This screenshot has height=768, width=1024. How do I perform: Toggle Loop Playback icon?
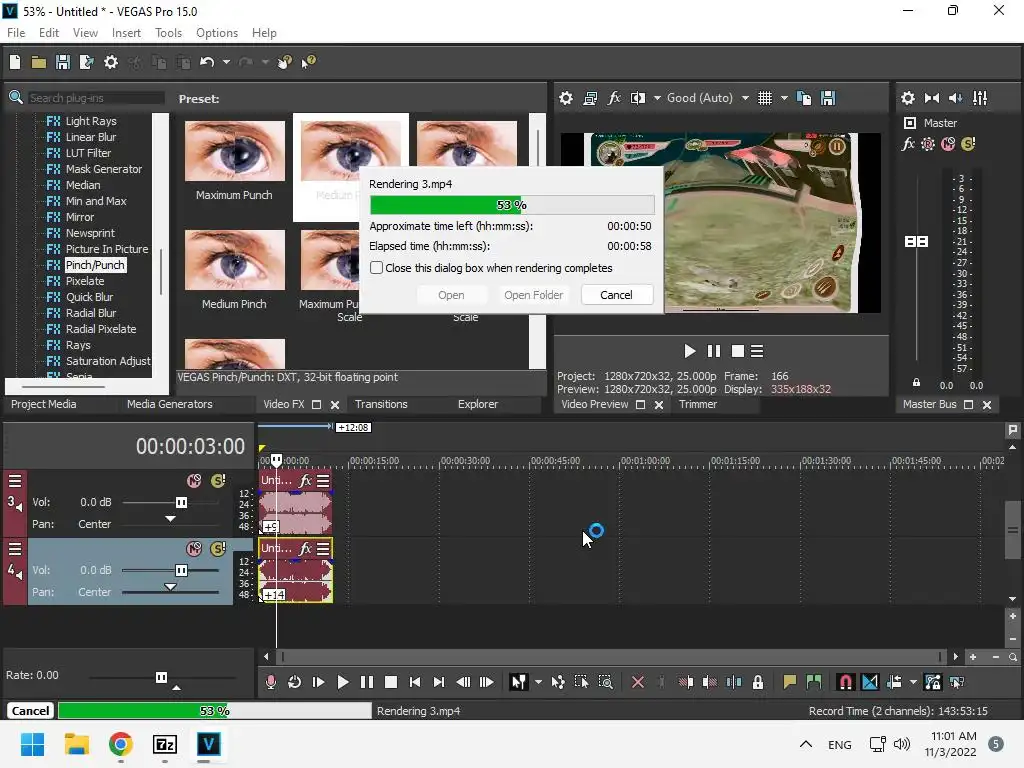click(x=295, y=682)
